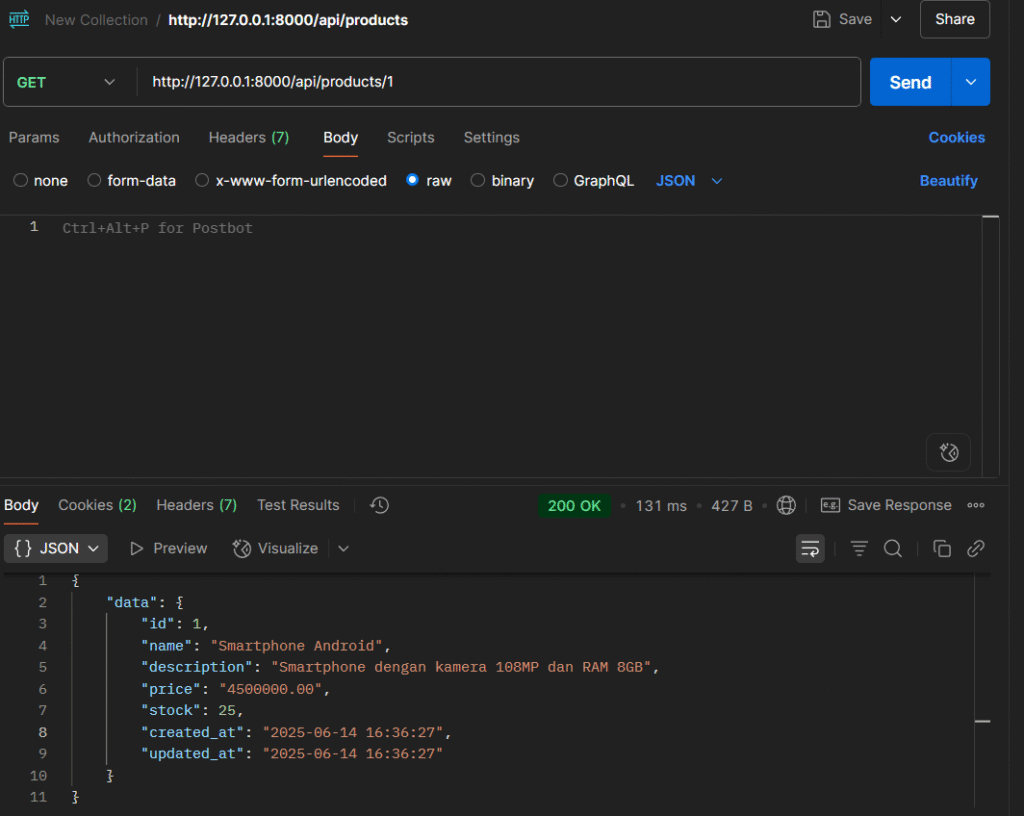
Task: Choose the GraphQL body radio option
Action: 561,181
